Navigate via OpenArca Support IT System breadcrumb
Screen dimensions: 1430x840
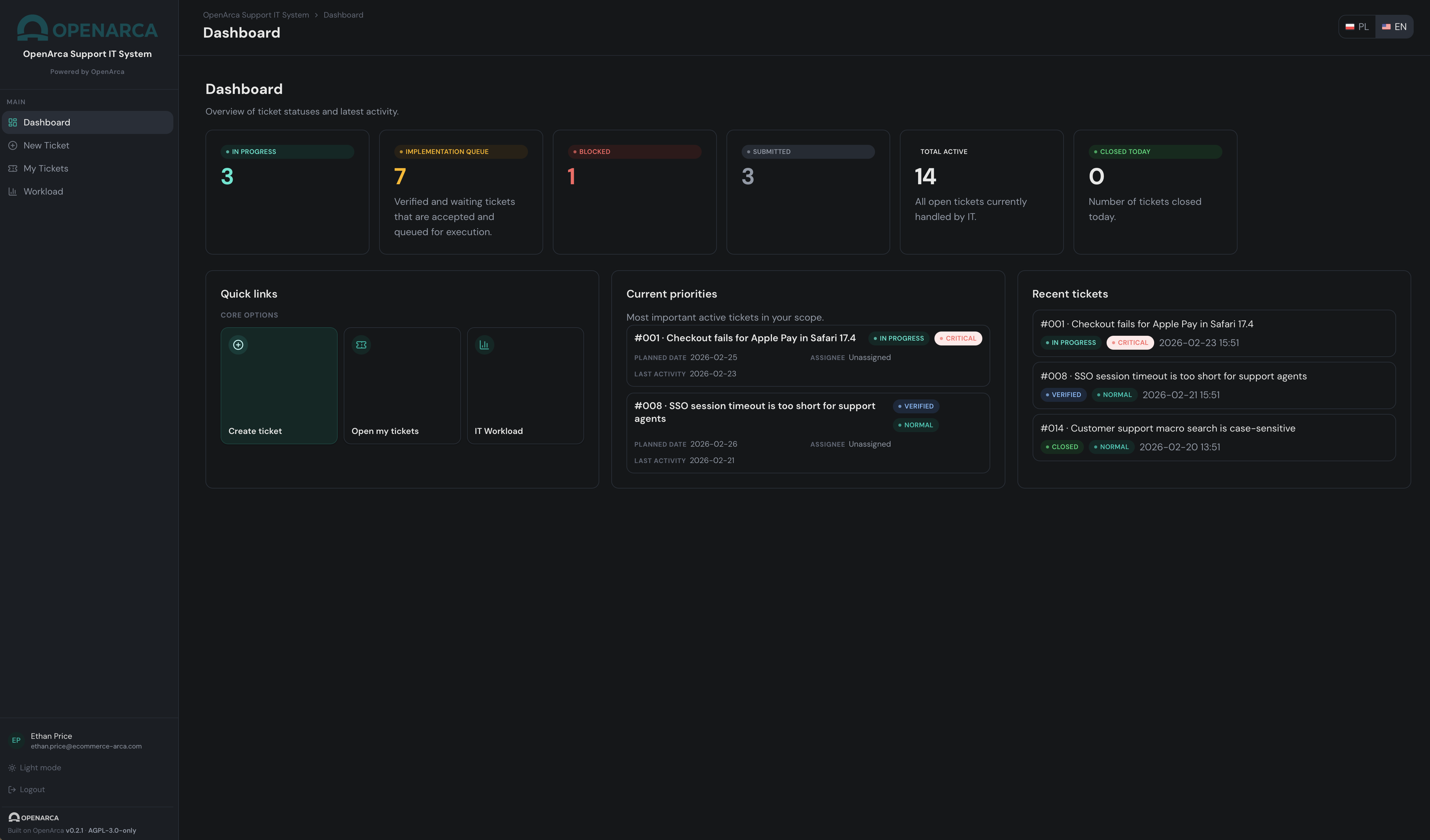pyautogui.click(x=255, y=15)
